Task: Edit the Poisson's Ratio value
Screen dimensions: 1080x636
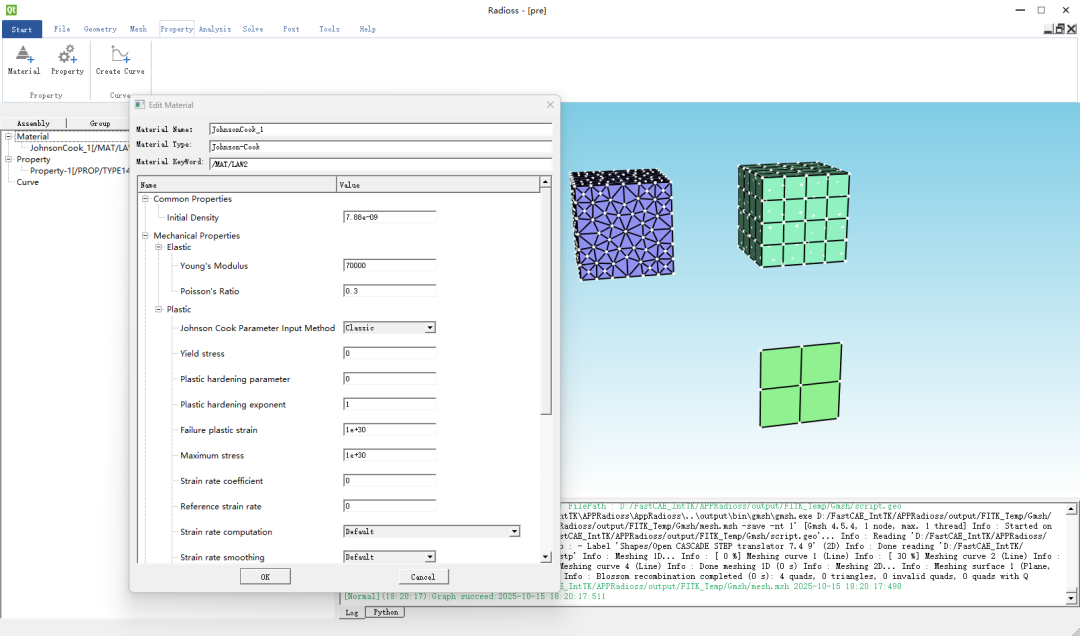Action: click(389, 291)
